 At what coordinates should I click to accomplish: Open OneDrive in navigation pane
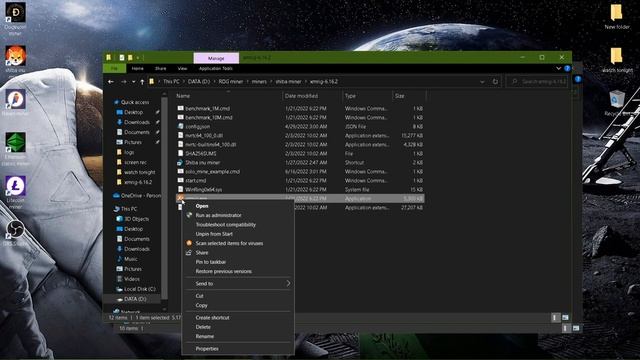tap(141, 196)
